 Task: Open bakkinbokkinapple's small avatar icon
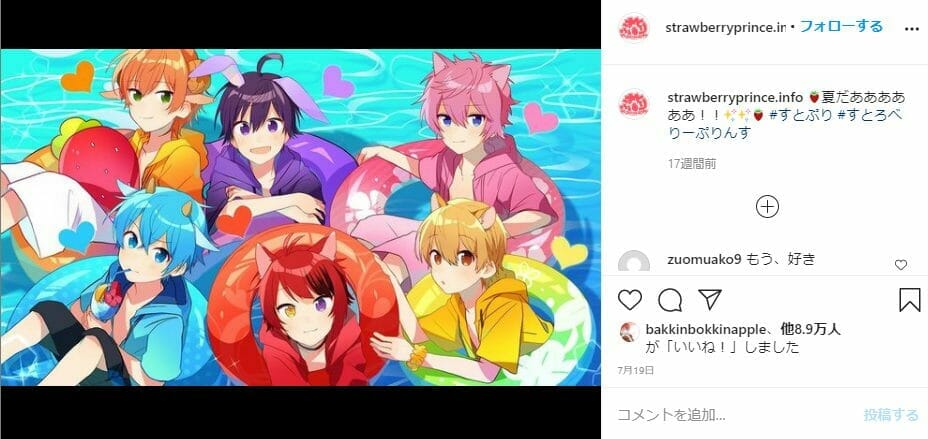(x=629, y=333)
